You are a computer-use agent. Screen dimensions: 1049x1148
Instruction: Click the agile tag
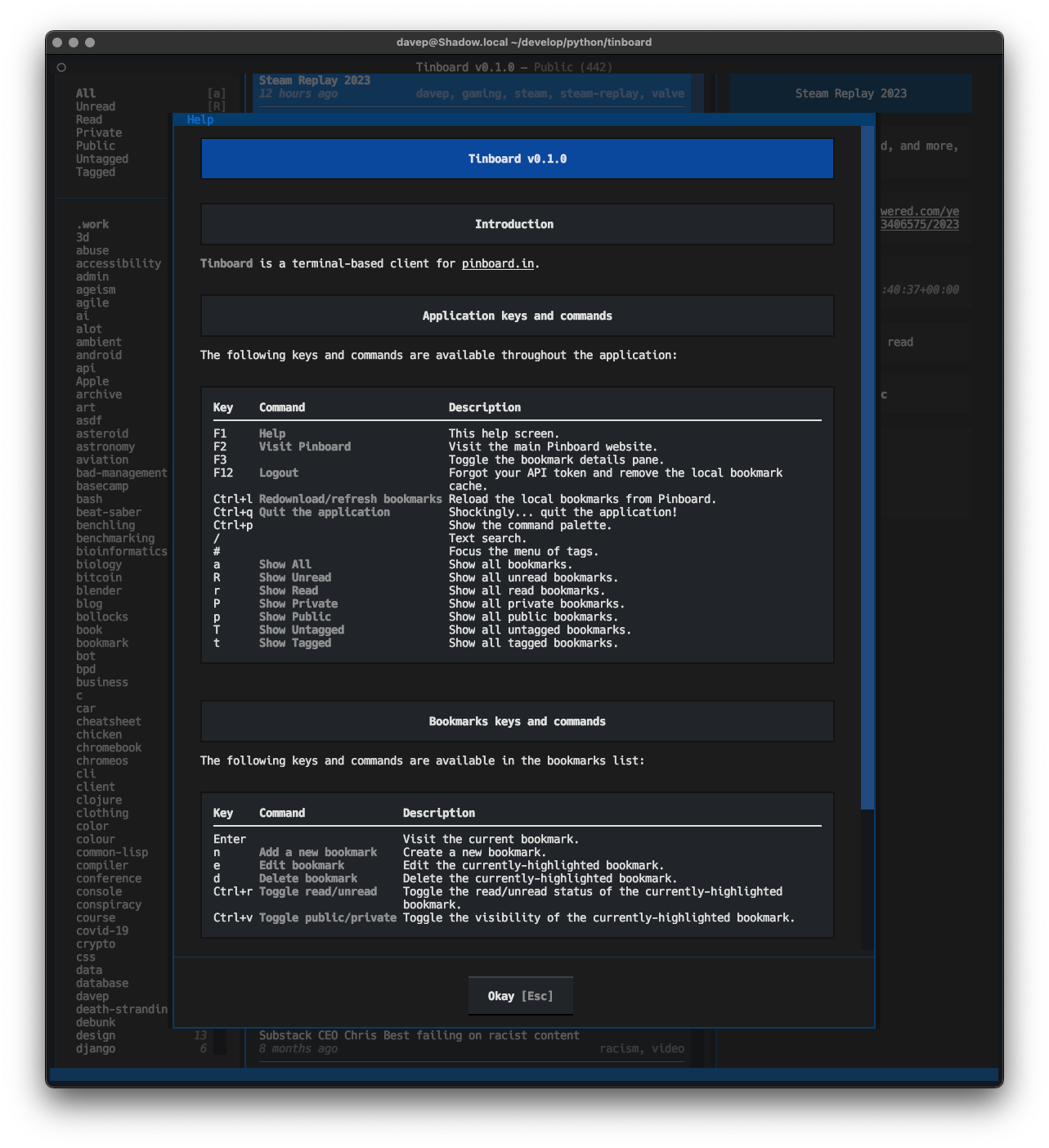92,303
